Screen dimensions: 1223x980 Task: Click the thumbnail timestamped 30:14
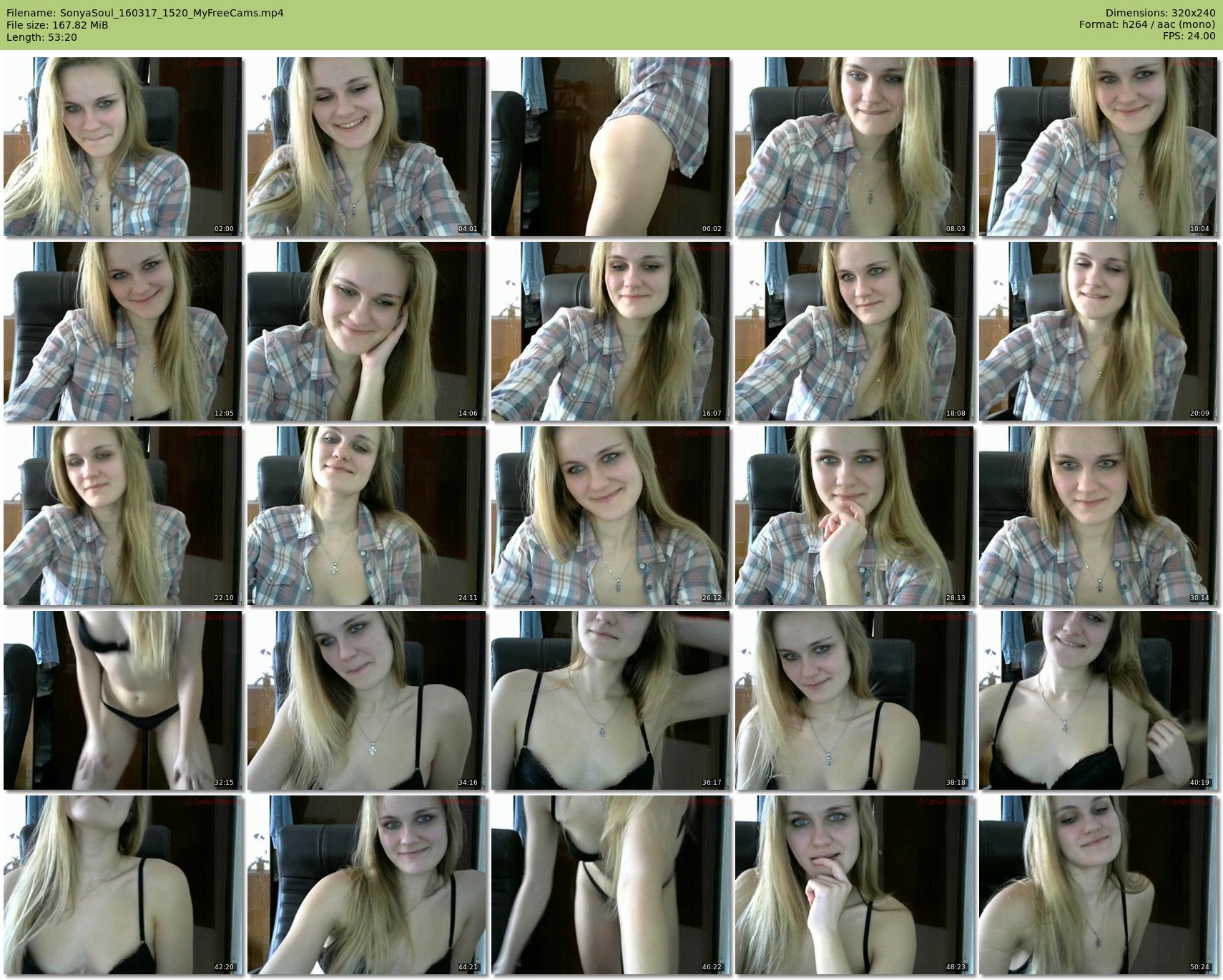[x=1098, y=516]
